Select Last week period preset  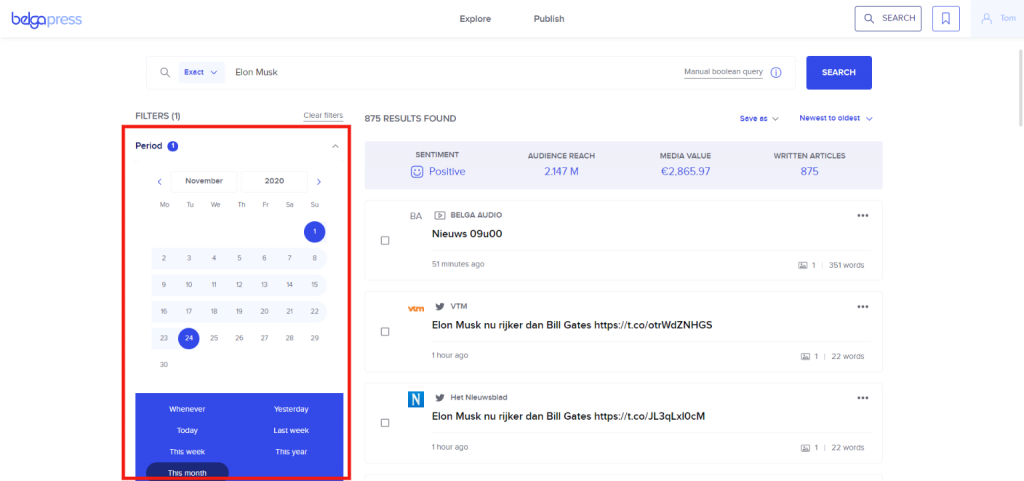point(291,431)
